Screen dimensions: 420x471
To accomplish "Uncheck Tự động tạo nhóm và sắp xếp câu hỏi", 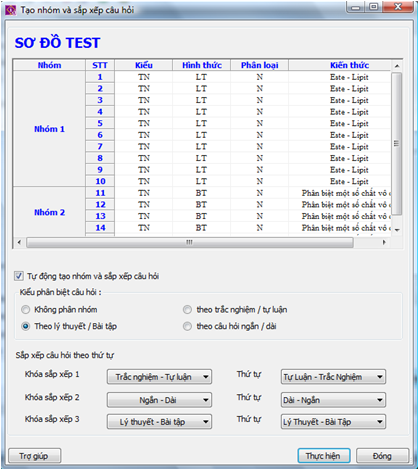I will pyautogui.click(x=19, y=276).
